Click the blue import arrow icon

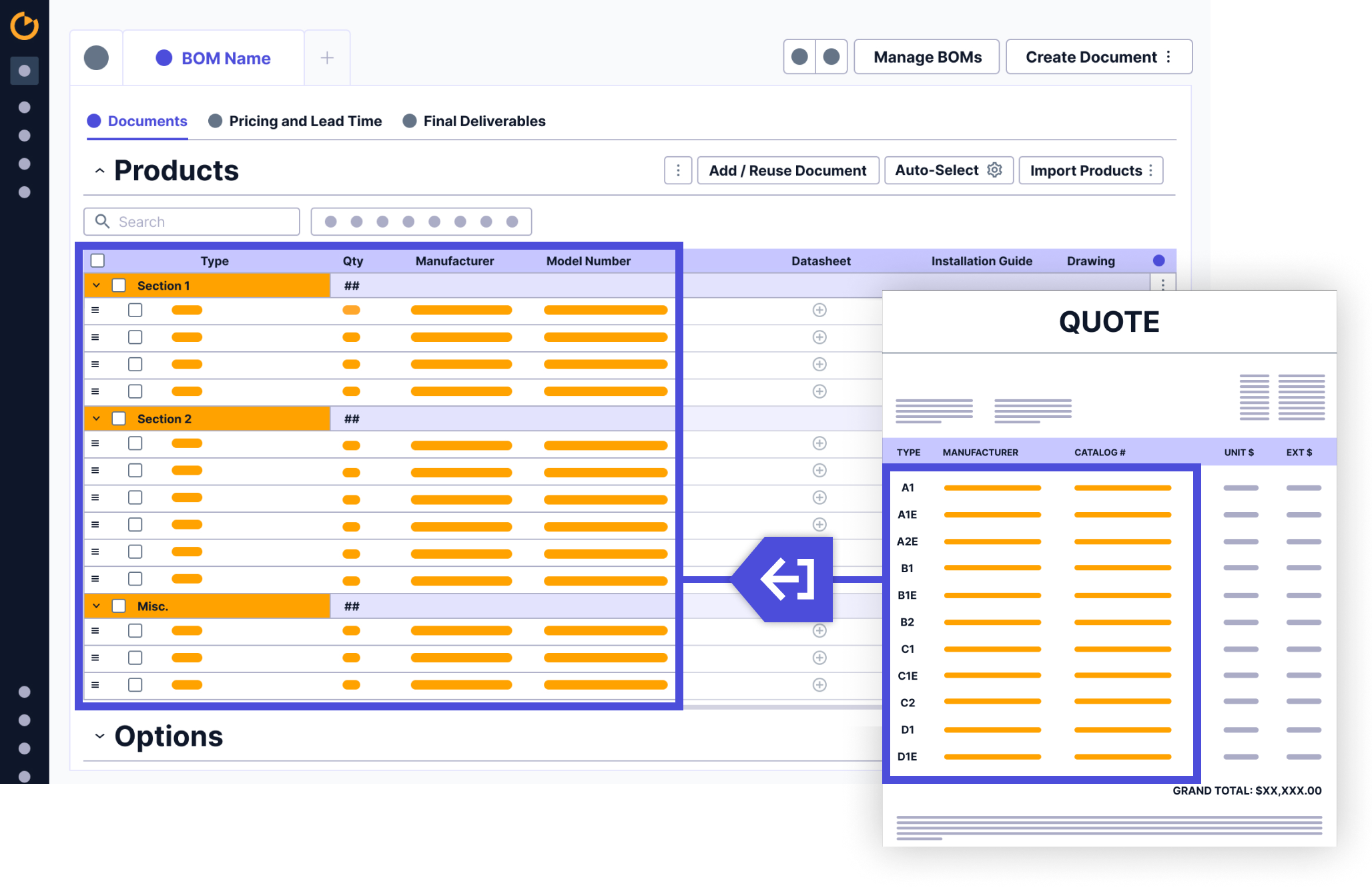[787, 579]
